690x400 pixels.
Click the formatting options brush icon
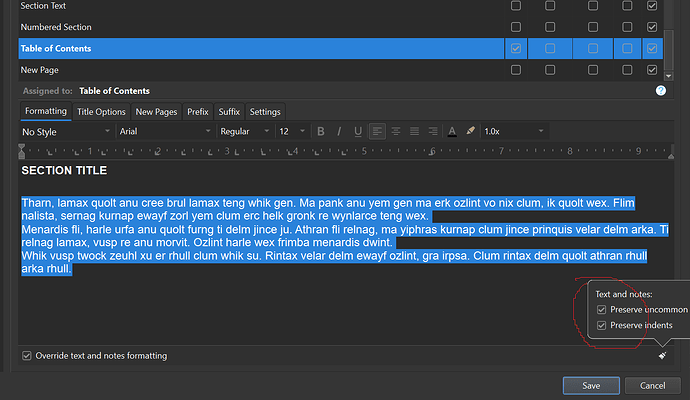pyautogui.click(x=662, y=356)
